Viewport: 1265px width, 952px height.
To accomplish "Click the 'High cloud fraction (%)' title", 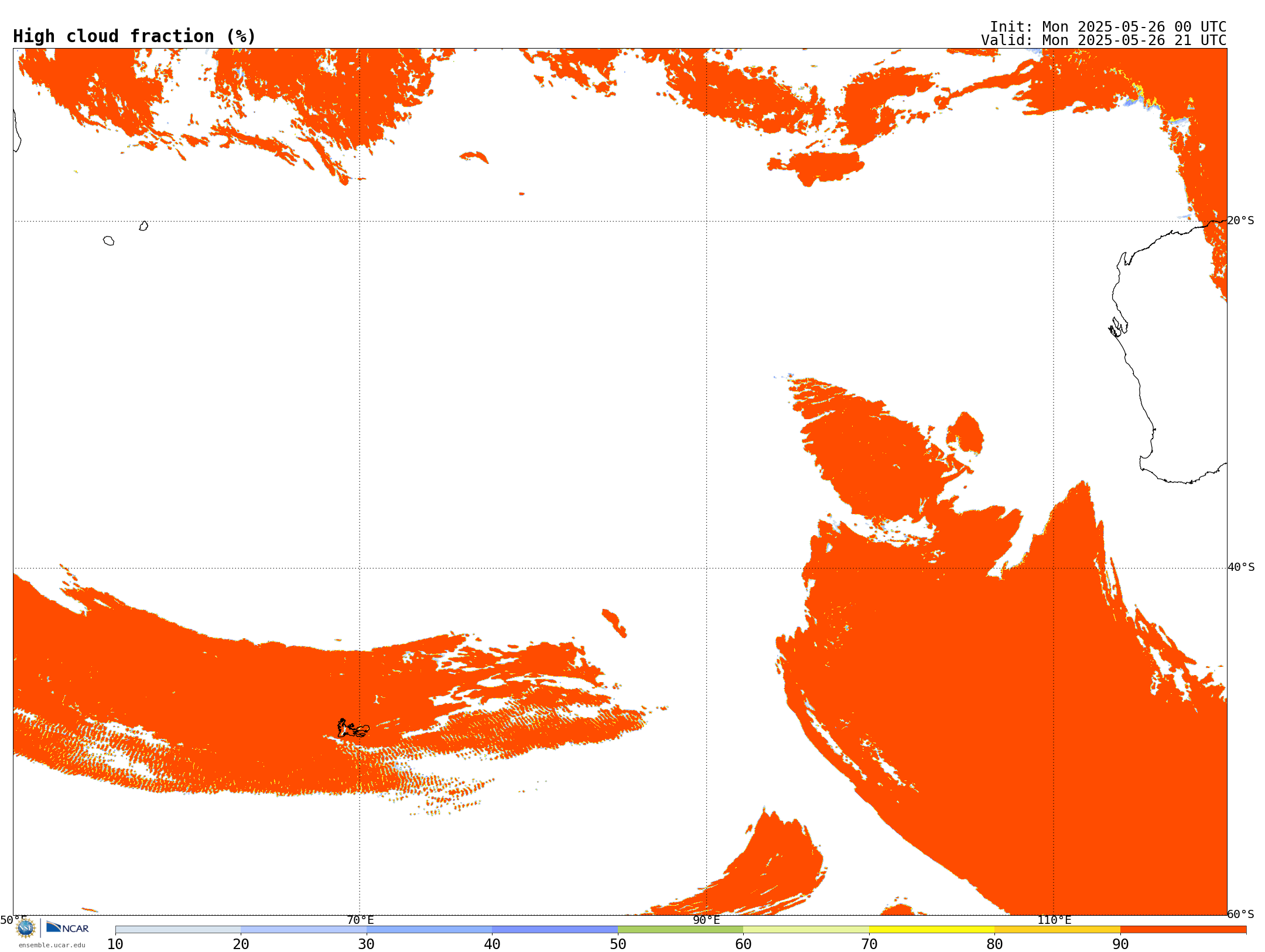I will point(134,36).
